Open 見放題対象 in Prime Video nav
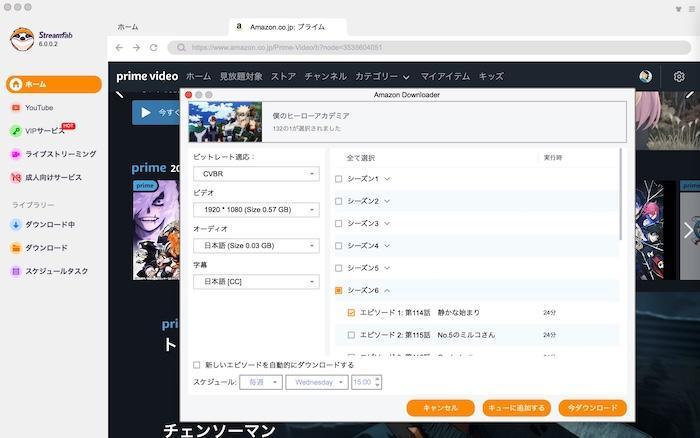700x438 pixels. 241,76
